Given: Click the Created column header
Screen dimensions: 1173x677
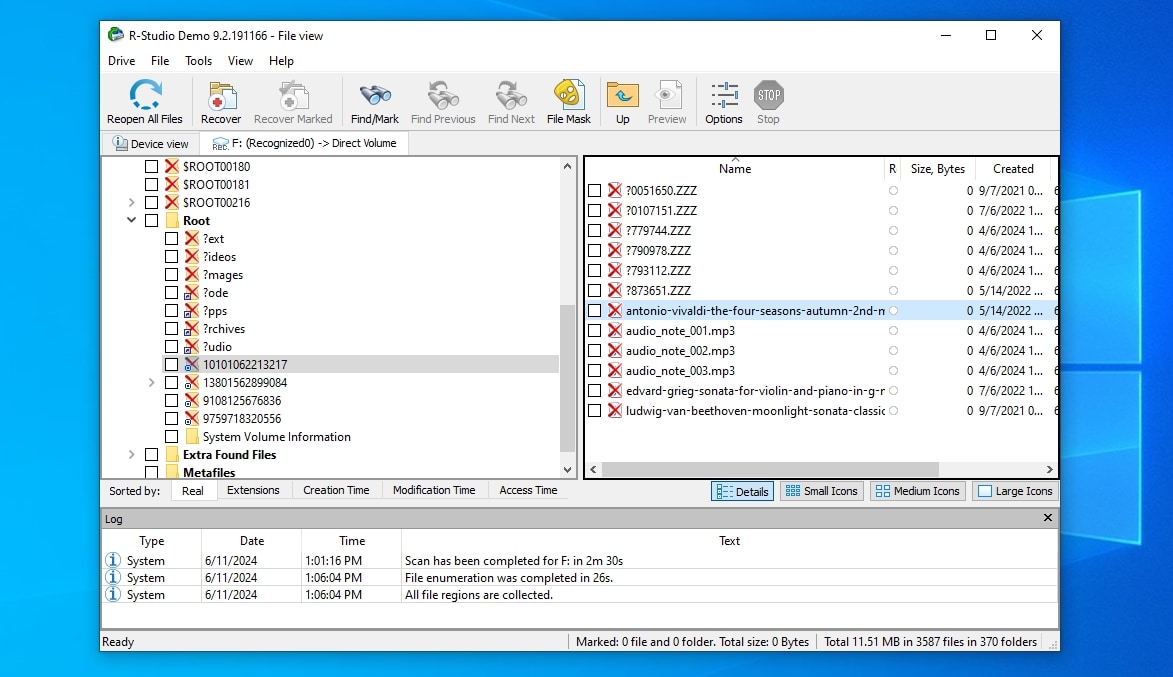Looking at the screenshot, I should click(x=1013, y=169).
